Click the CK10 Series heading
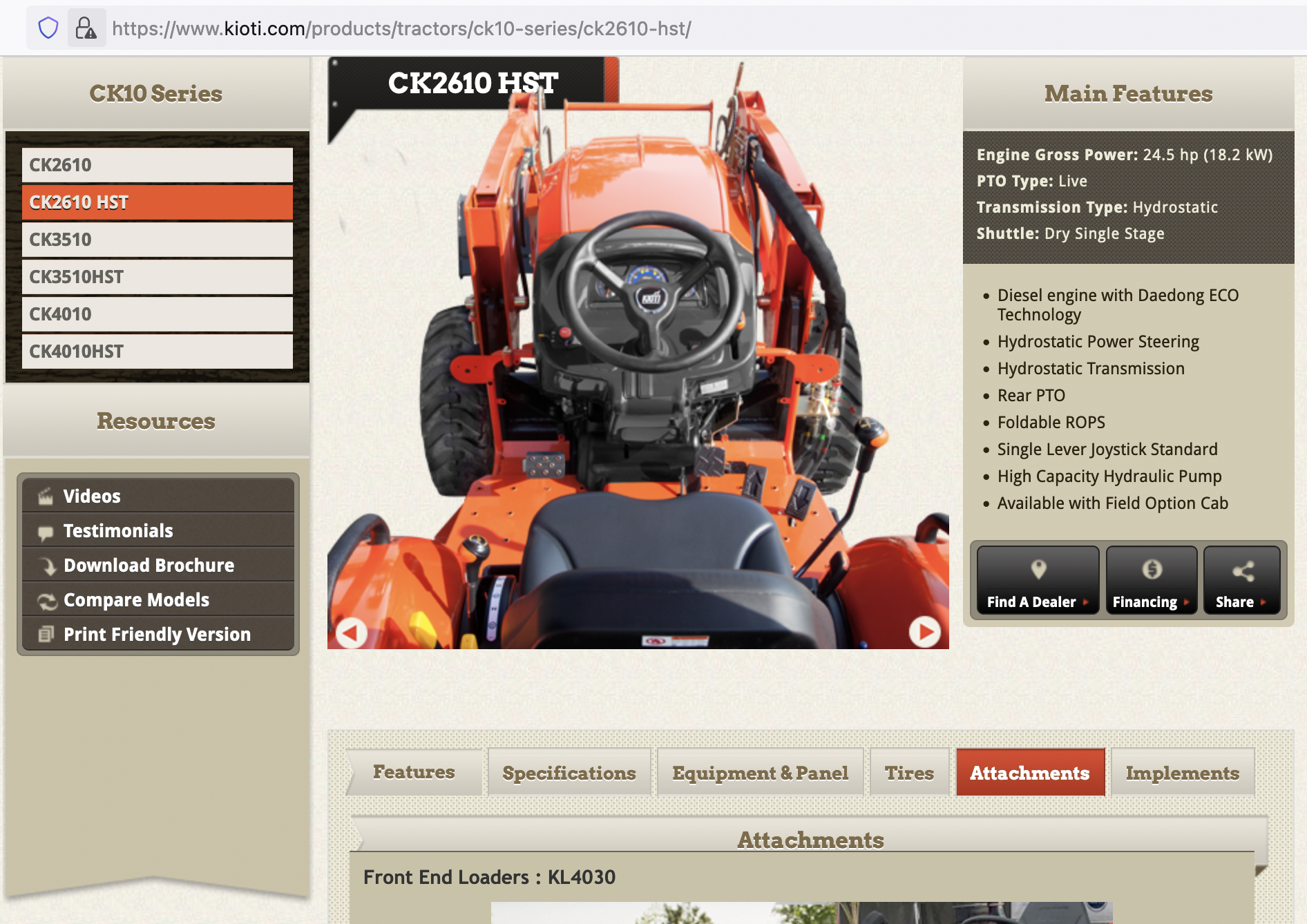This screenshot has height=924, width=1307. pyautogui.click(x=156, y=93)
